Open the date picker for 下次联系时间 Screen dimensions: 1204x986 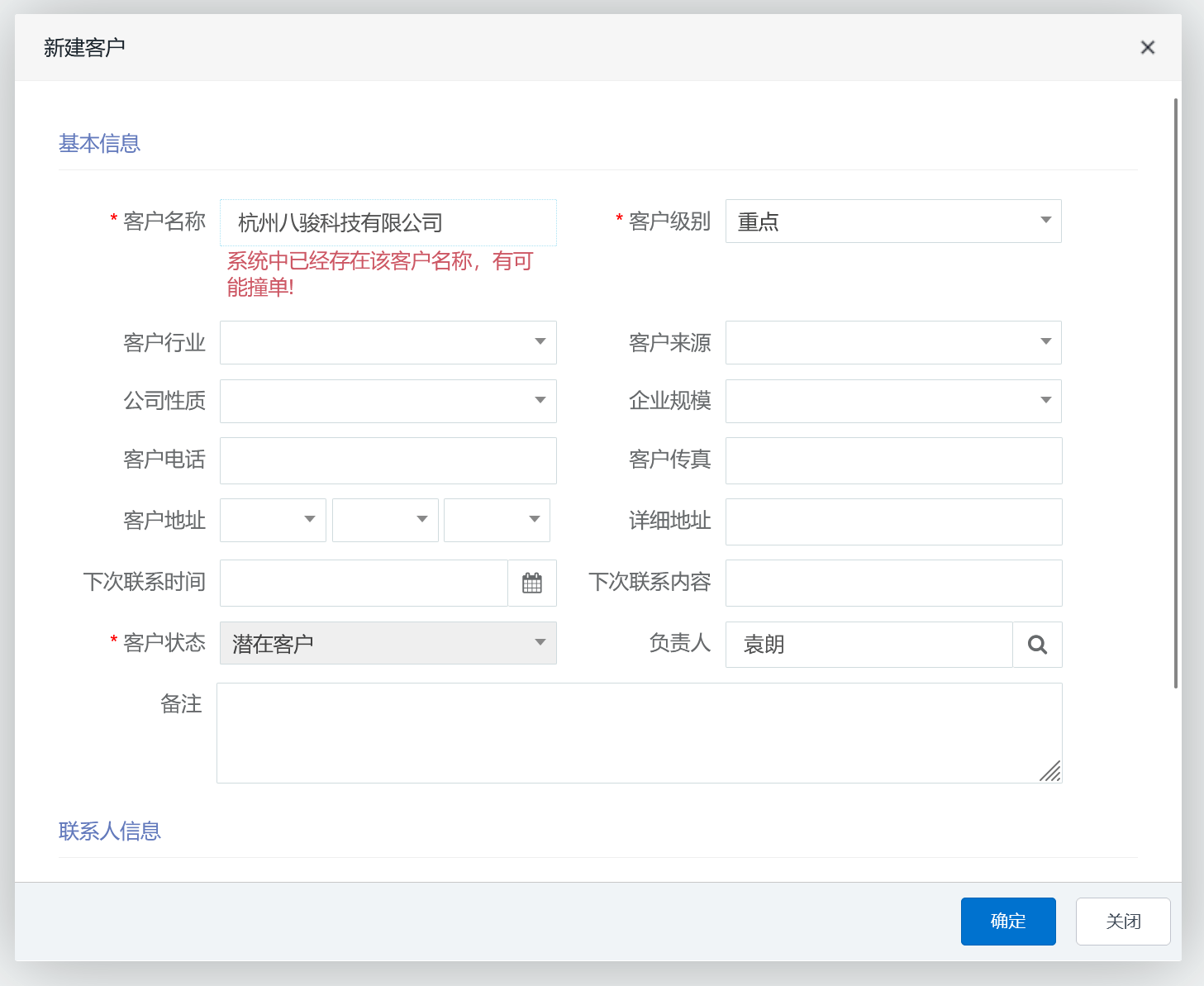532,583
